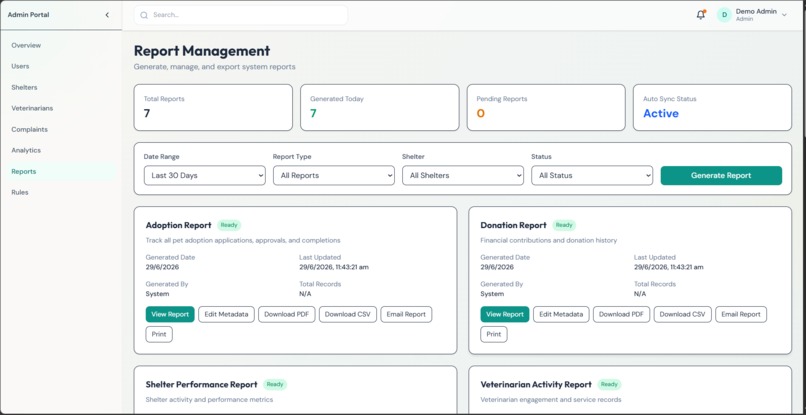This screenshot has width=806, height=415.
Task: View Report for Donation Report
Action: [x=505, y=314]
